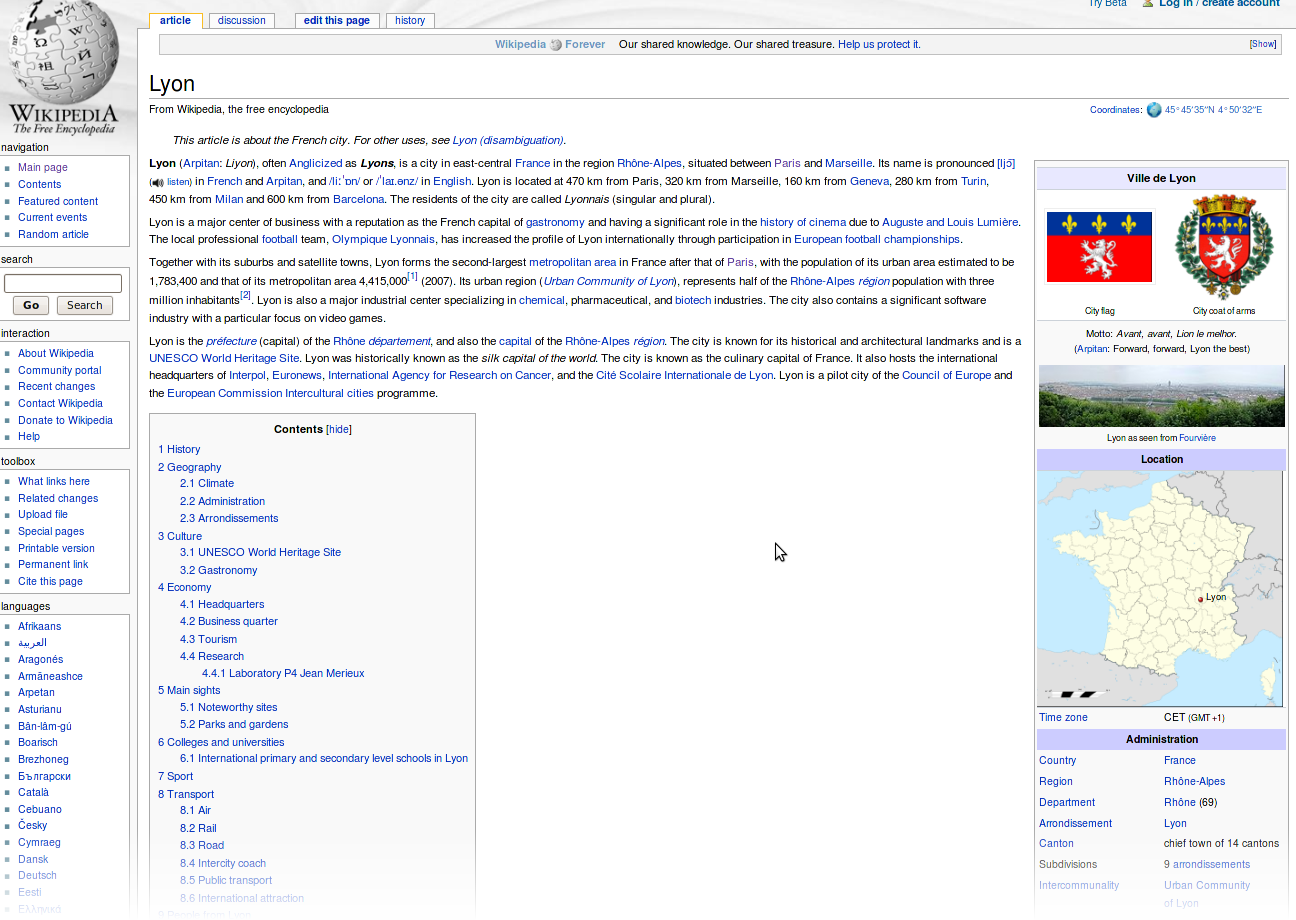This screenshot has width=1296, height=920.
Task: Open the City flag image
Action: (1099, 247)
